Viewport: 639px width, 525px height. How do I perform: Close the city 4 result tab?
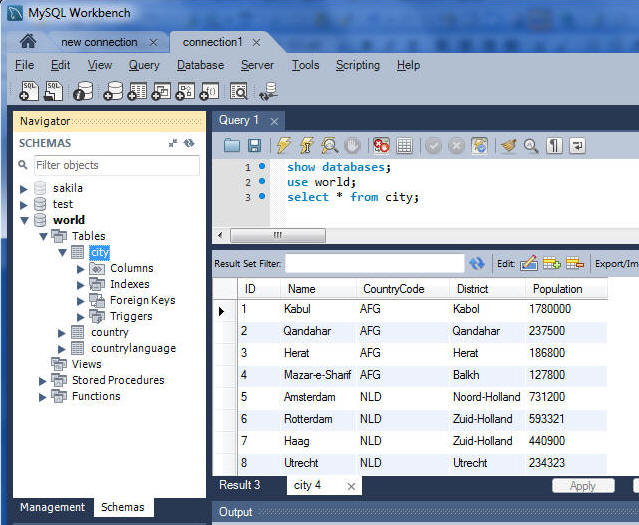[351, 486]
